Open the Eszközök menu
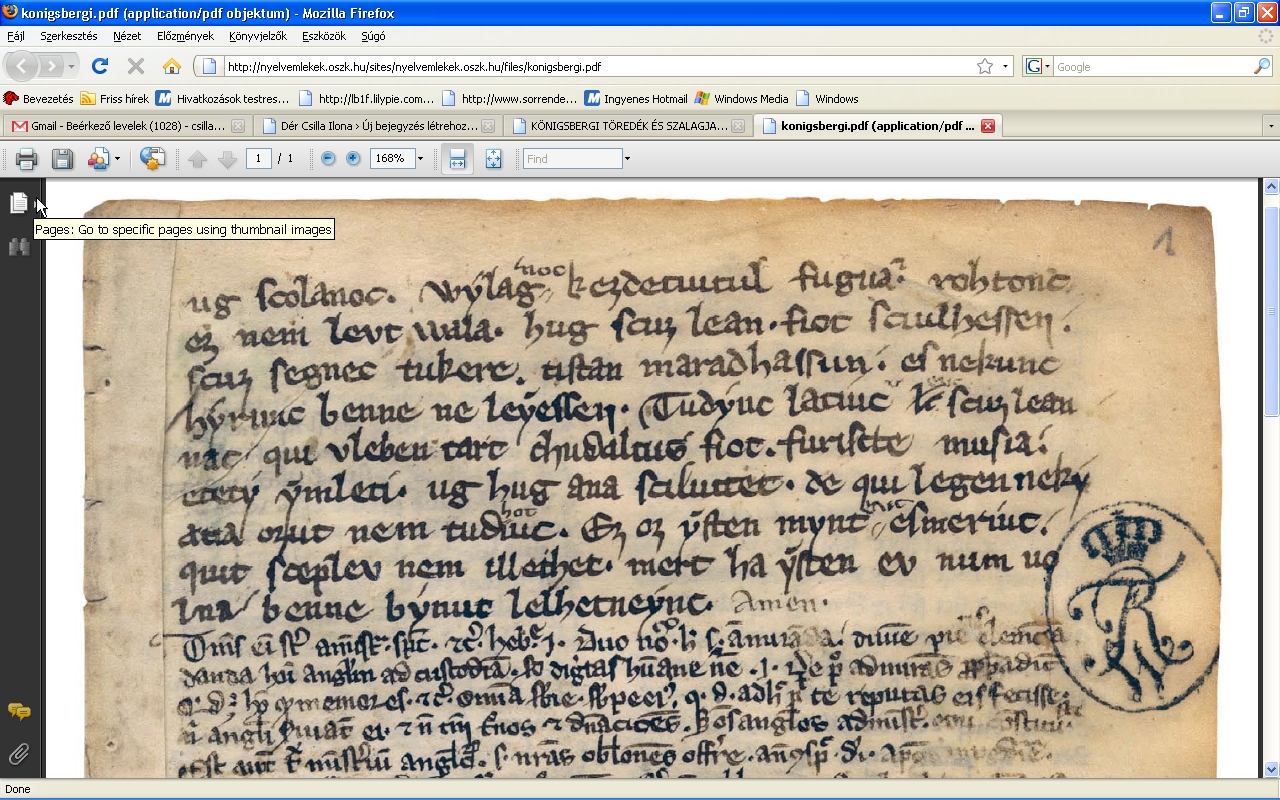 point(324,36)
